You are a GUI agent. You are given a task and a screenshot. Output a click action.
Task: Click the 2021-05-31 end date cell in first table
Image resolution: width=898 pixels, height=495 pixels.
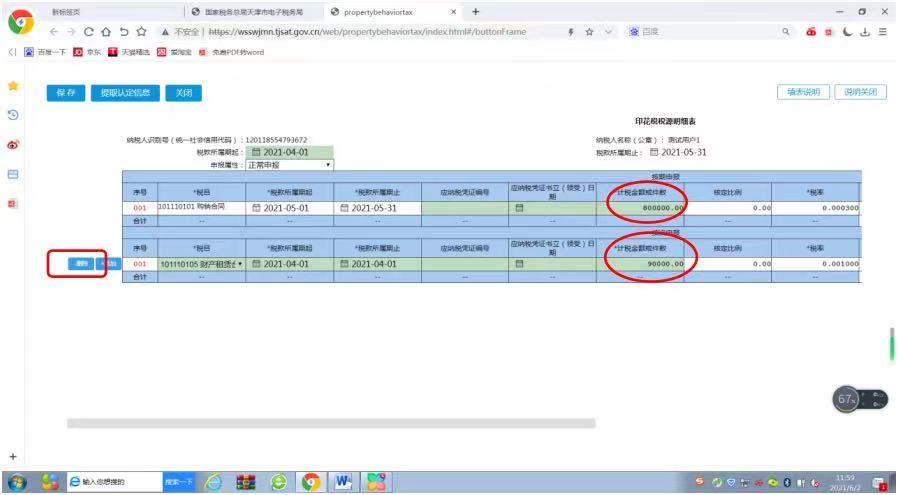377,208
